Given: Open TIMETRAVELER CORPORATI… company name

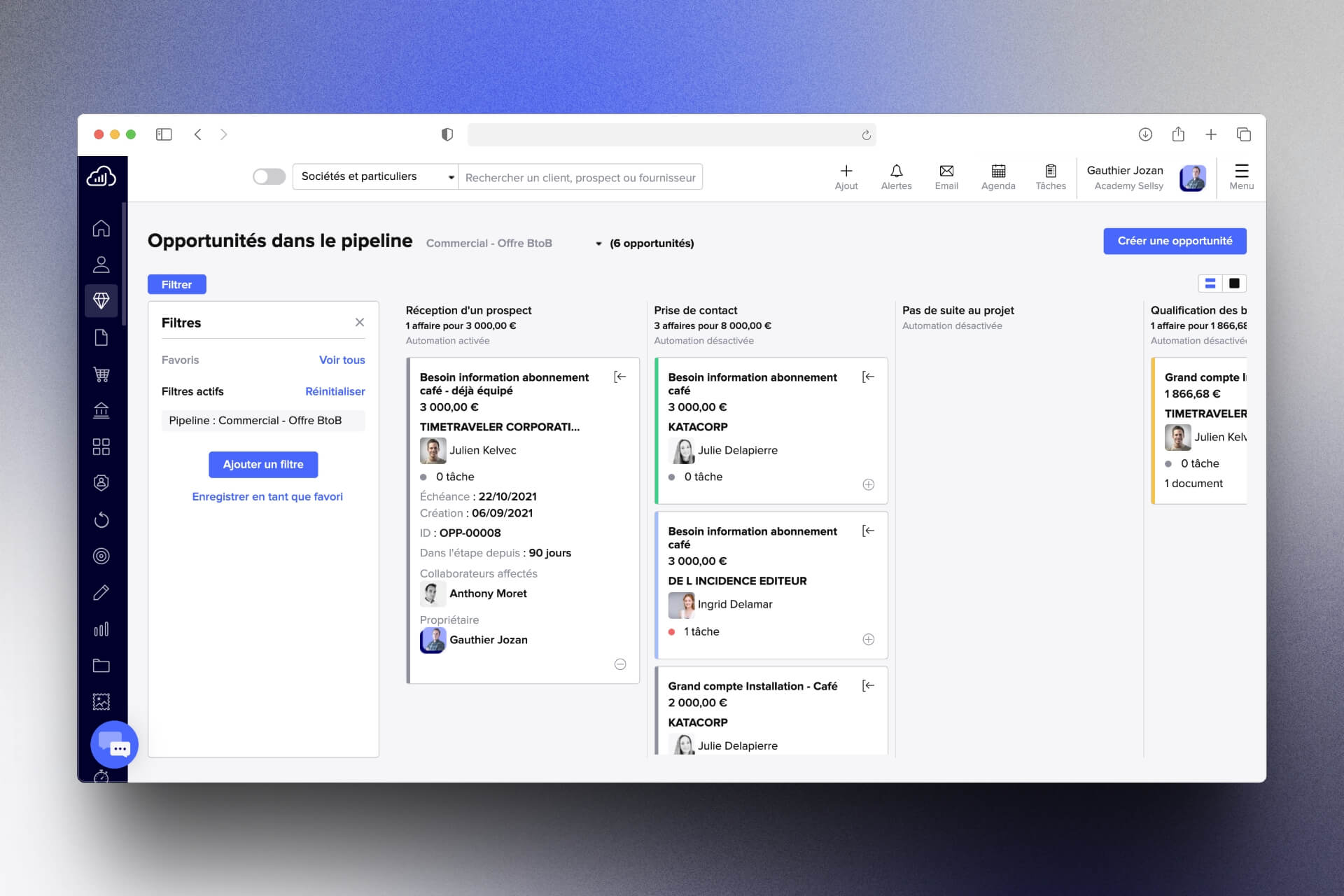Looking at the screenshot, I should [x=500, y=426].
